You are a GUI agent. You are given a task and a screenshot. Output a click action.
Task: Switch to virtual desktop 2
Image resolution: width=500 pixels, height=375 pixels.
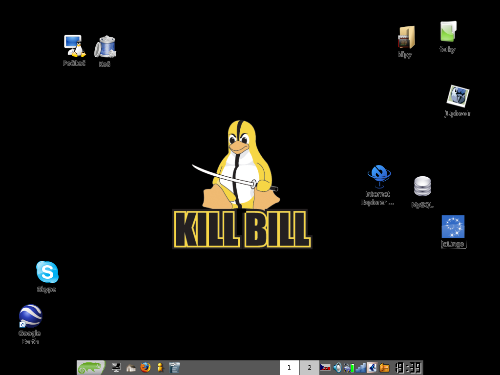point(309,367)
